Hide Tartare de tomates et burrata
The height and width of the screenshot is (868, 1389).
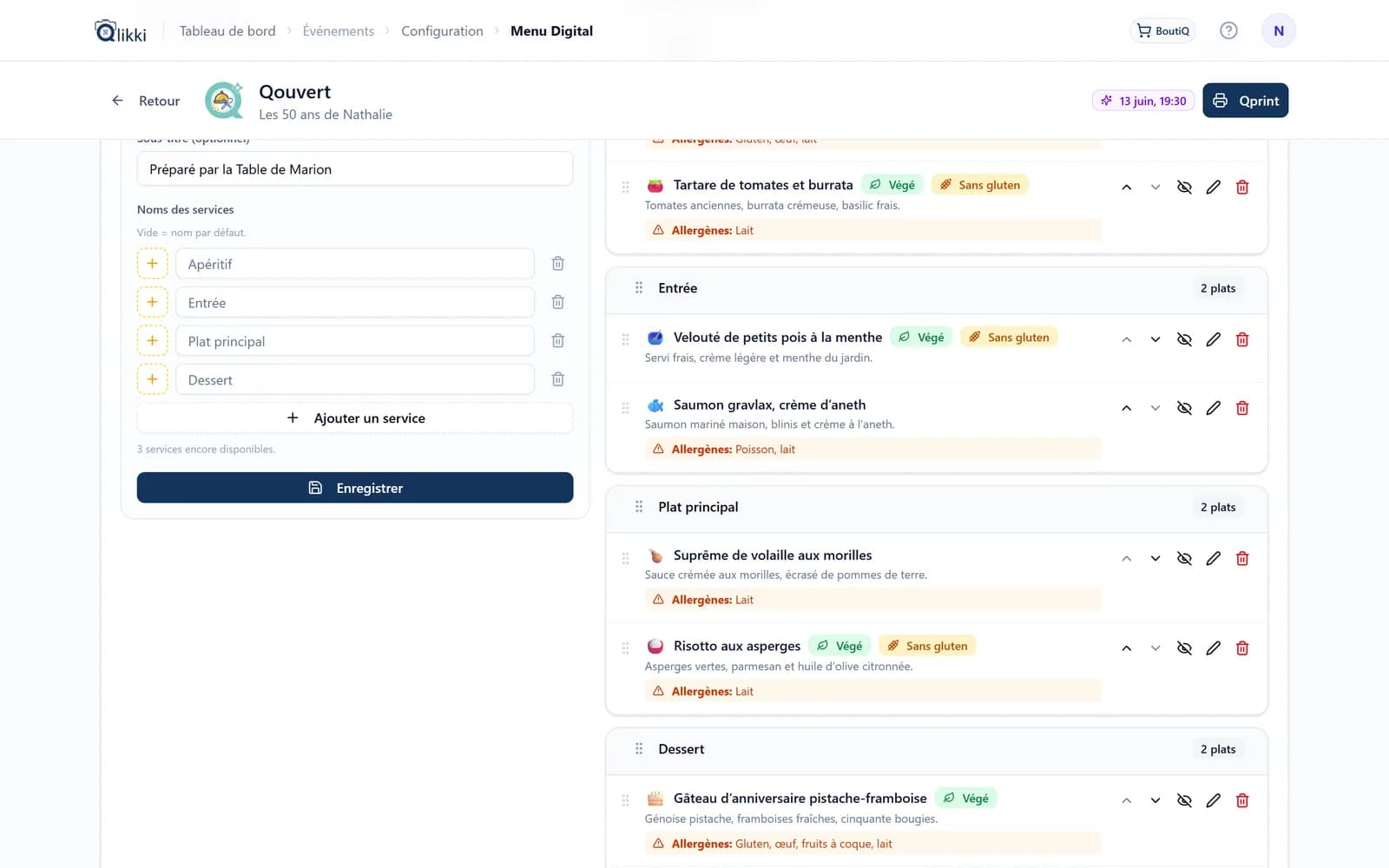(1184, 187)
